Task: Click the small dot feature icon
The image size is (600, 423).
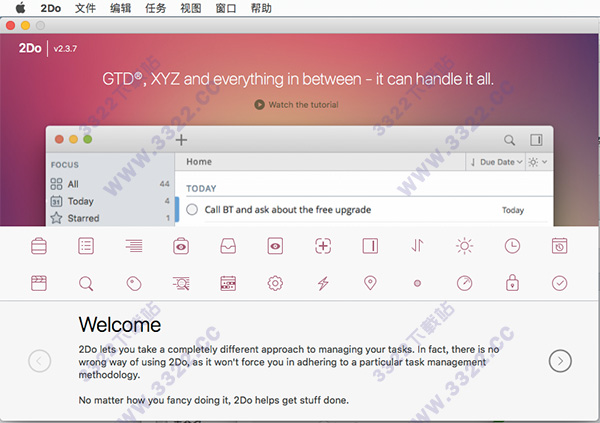Action: [417, 283]
